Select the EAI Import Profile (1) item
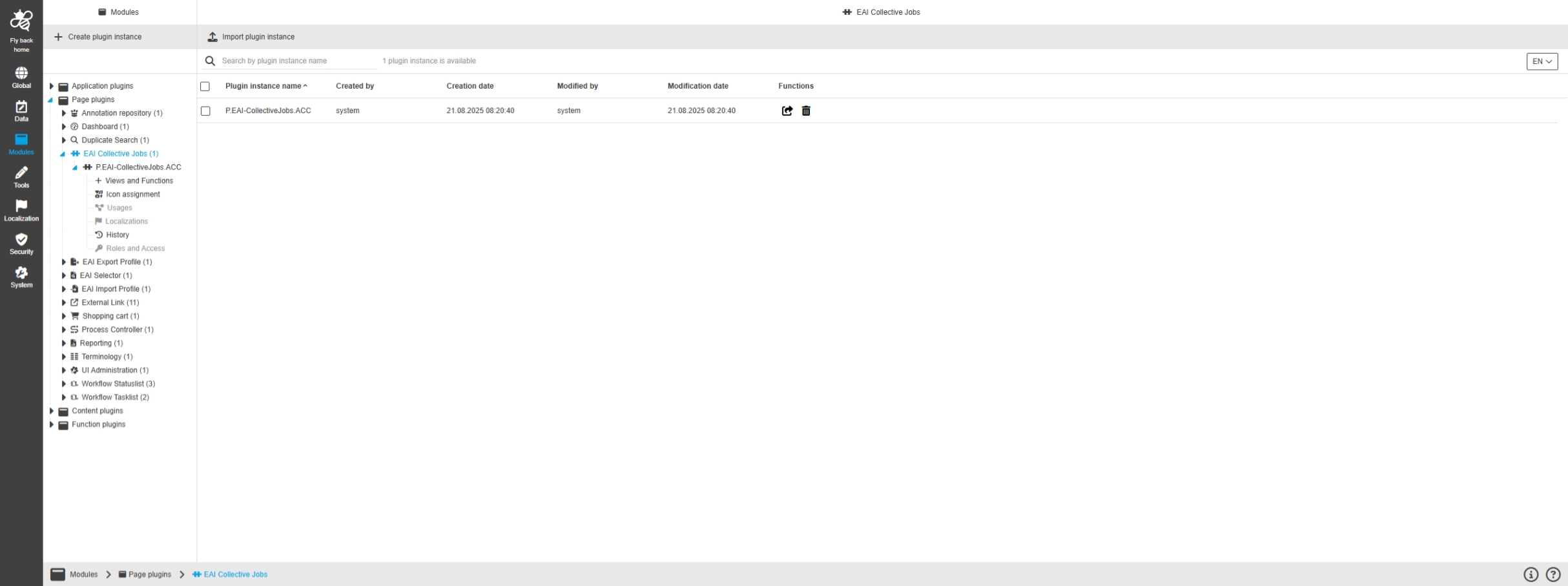1568x586 pixels. click(116, 289)
